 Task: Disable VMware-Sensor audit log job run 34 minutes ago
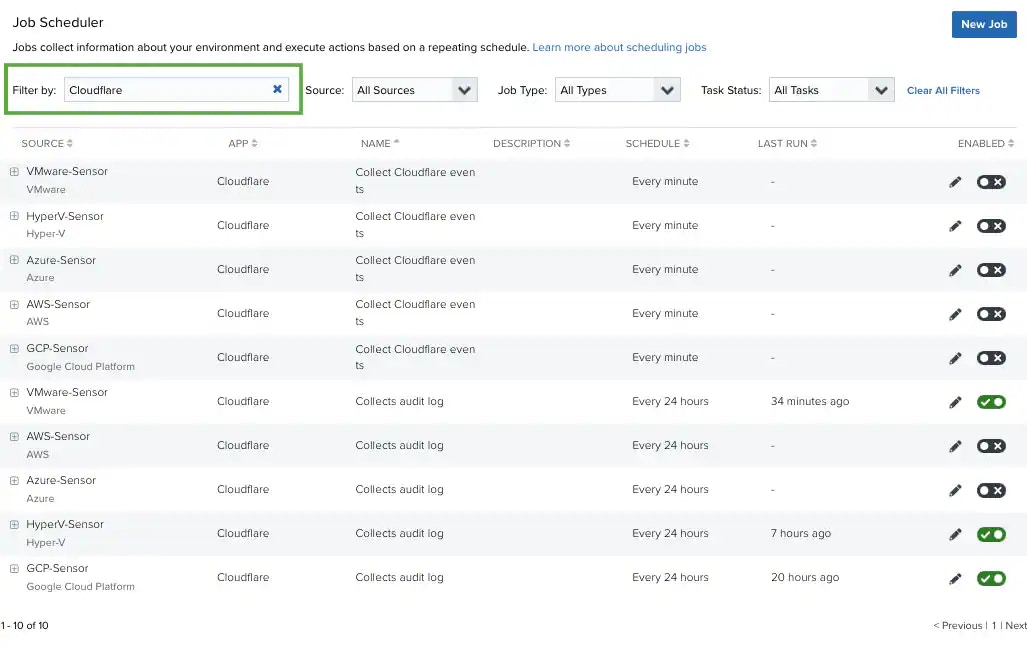990,402
